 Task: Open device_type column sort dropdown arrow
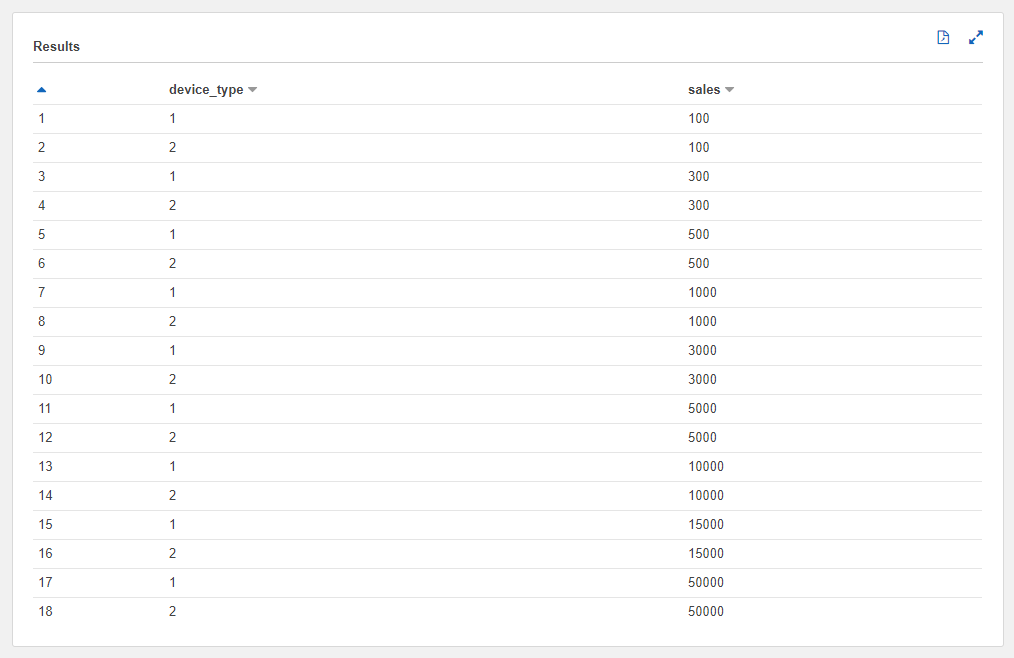253,90
